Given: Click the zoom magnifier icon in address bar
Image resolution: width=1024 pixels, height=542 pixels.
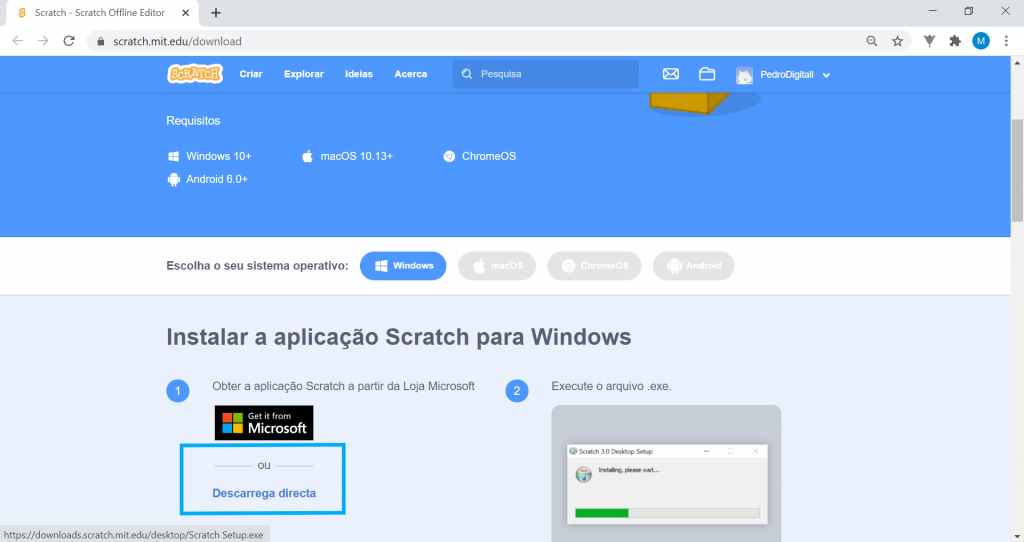Looking at the screenshot, I should point(872,41).
